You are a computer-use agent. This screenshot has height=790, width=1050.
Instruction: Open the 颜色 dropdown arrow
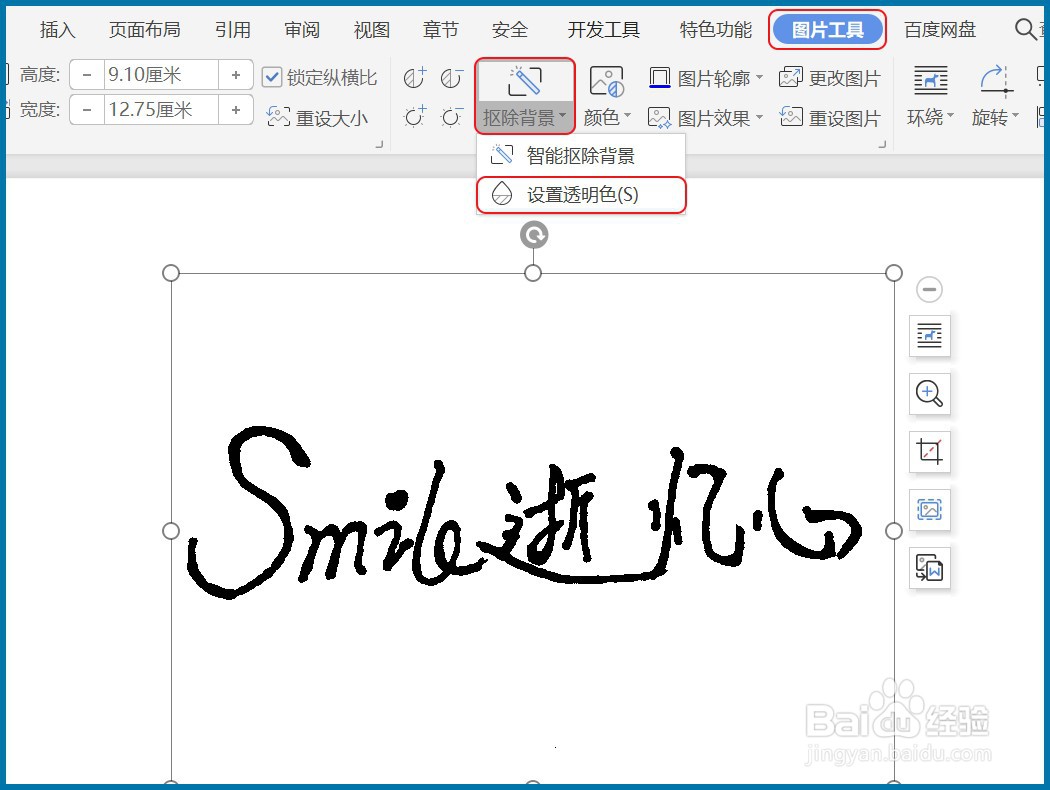coord(627,117)
